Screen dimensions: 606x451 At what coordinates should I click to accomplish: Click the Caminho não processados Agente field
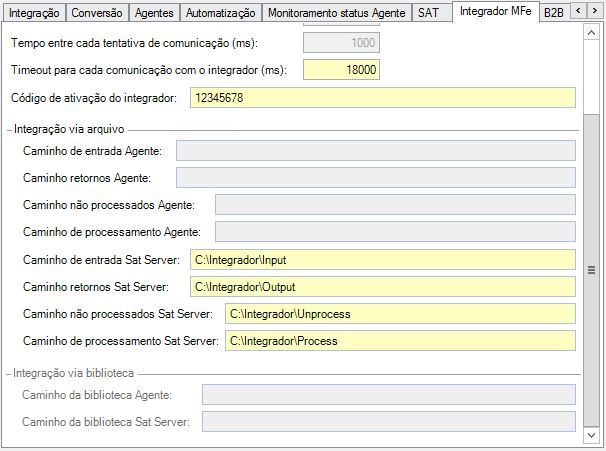click(395, 205)
